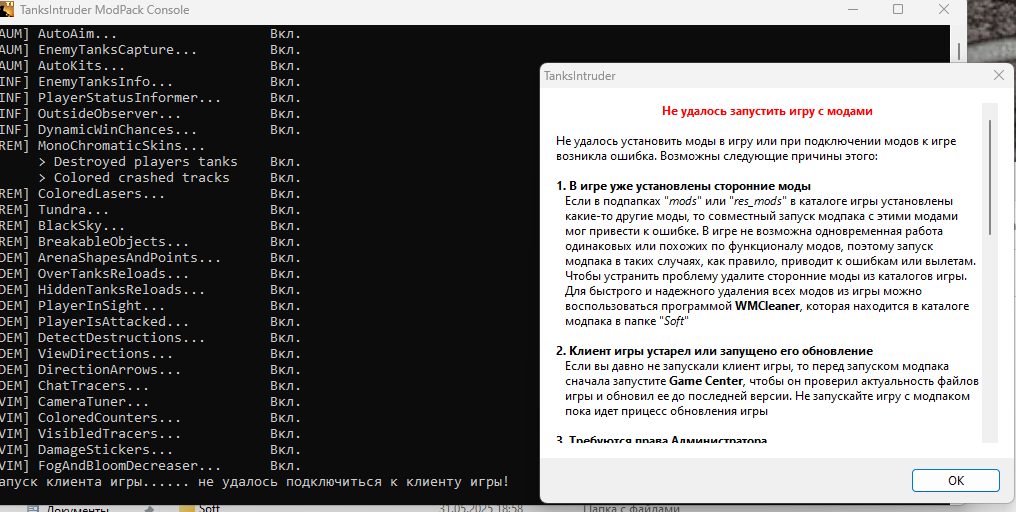
Task: Minimize the ModPack Console window
Action: point(851,10)
